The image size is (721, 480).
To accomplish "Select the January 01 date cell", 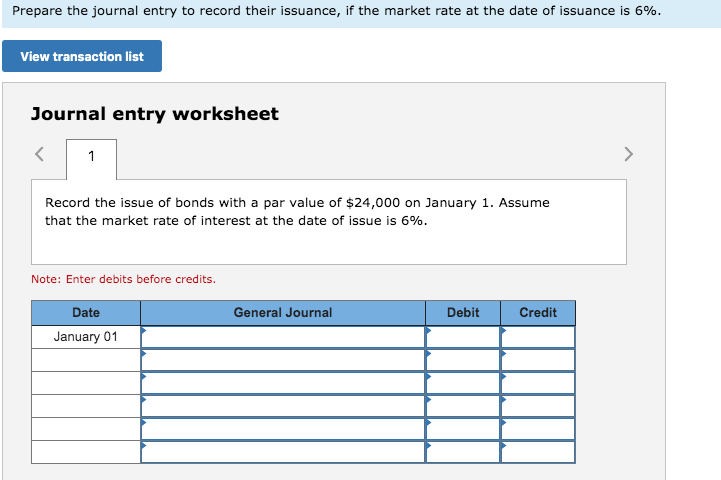I will coord(86,337).
